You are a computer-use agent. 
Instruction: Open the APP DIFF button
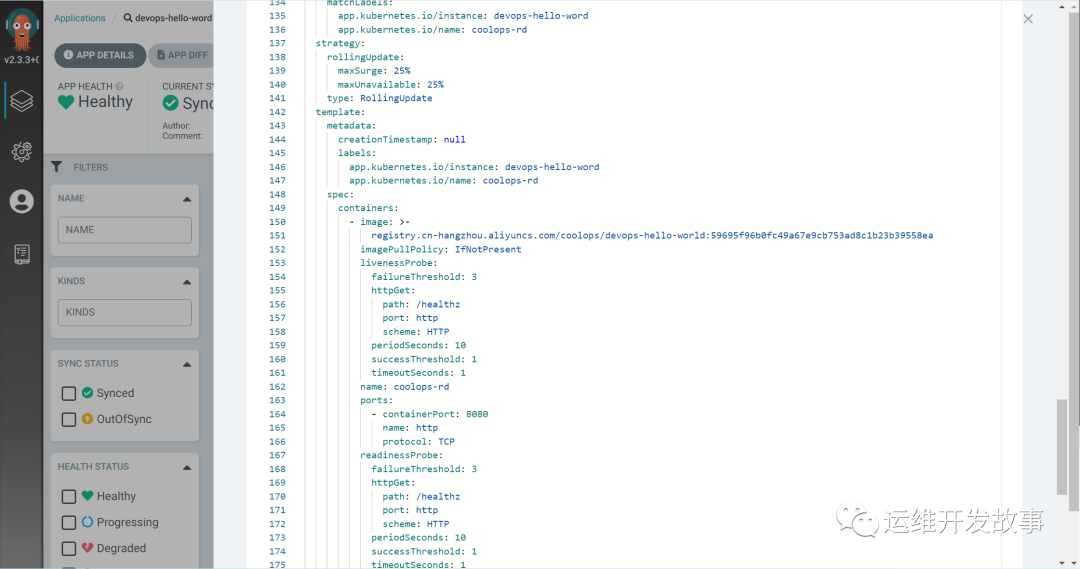pos(182,55)
